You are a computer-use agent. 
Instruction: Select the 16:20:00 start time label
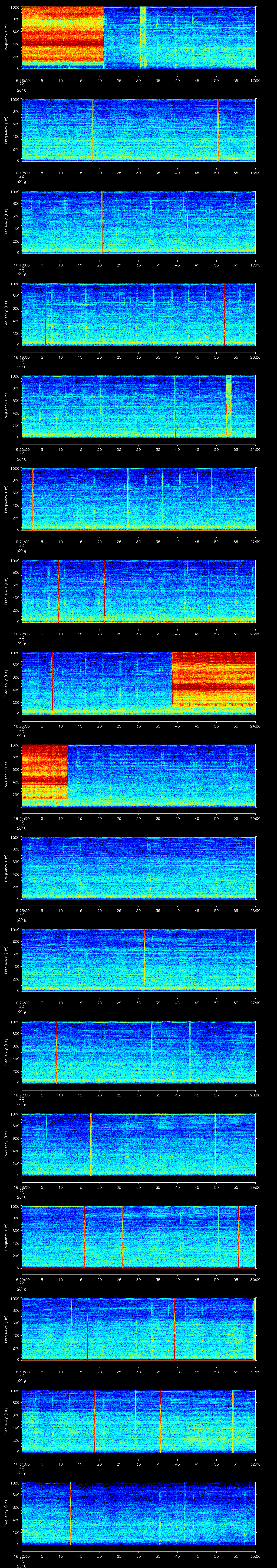[21, 449]
